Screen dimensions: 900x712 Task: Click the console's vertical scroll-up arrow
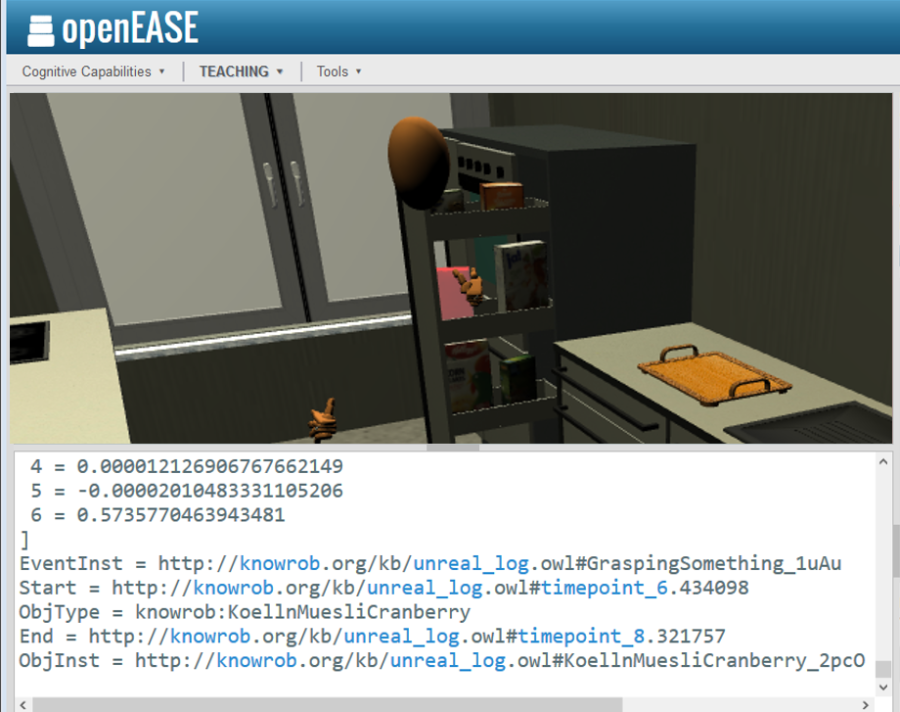point(884,462)
